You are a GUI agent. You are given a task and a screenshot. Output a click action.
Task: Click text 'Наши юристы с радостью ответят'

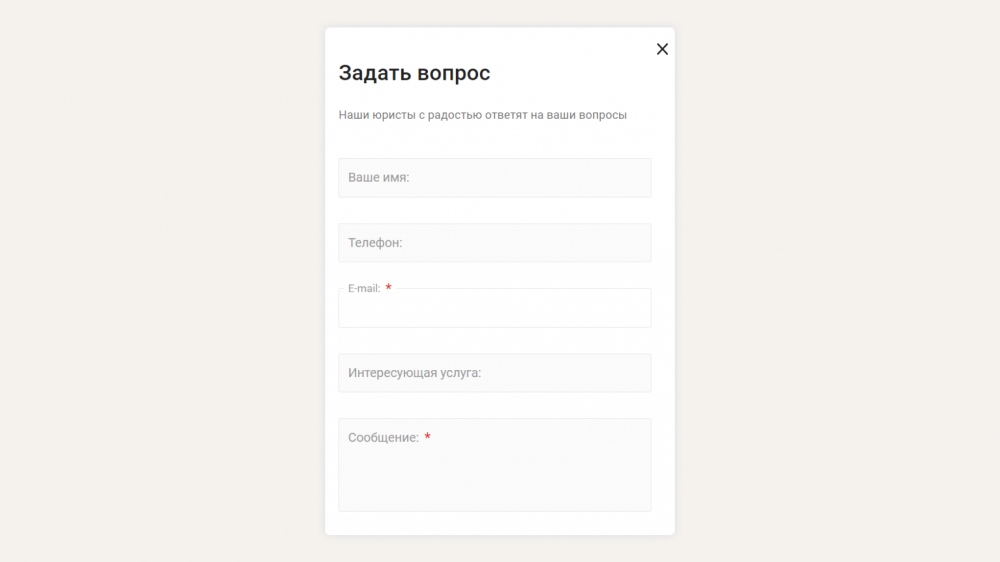433,115
